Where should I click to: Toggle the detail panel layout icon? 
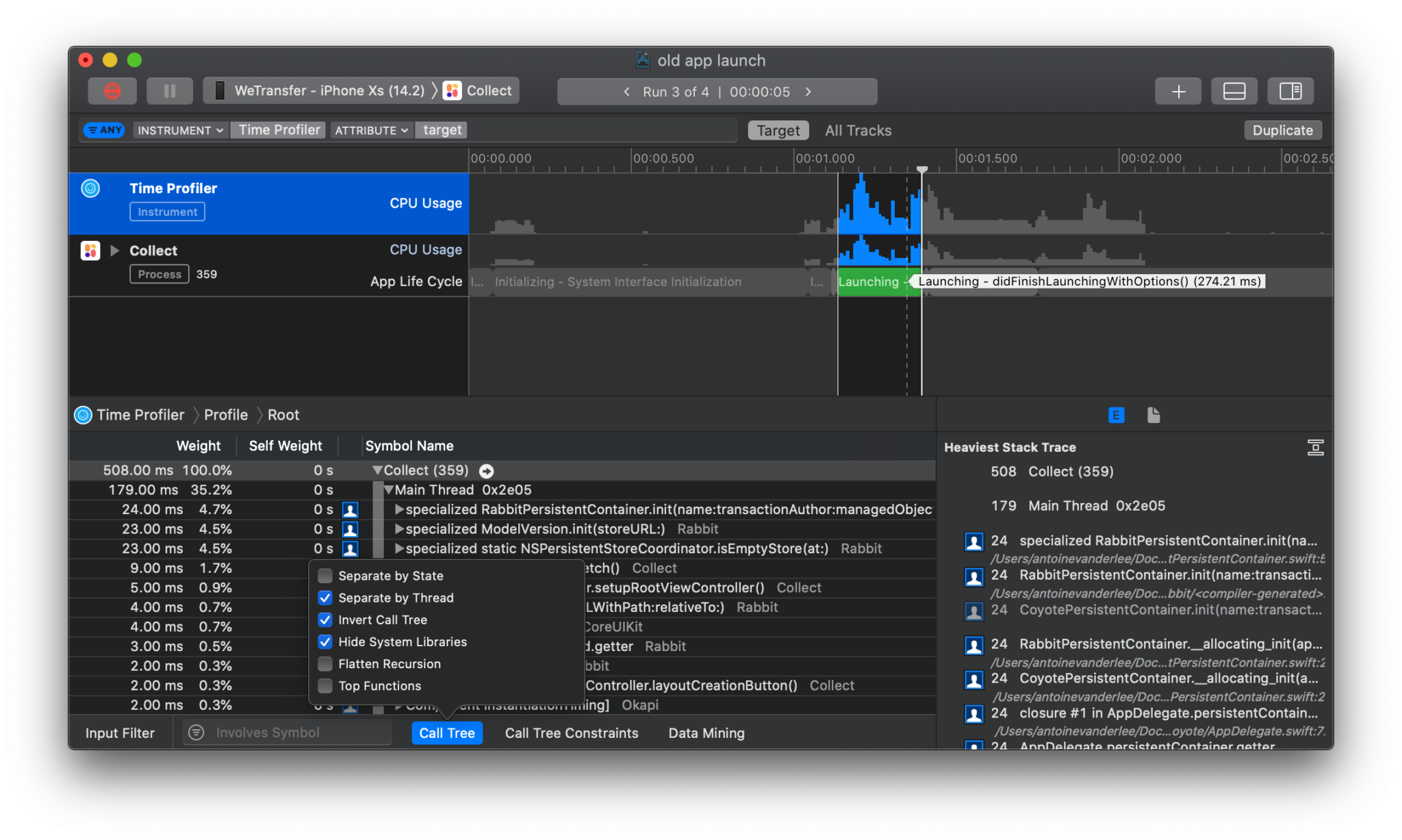(x=1234, y=90)
